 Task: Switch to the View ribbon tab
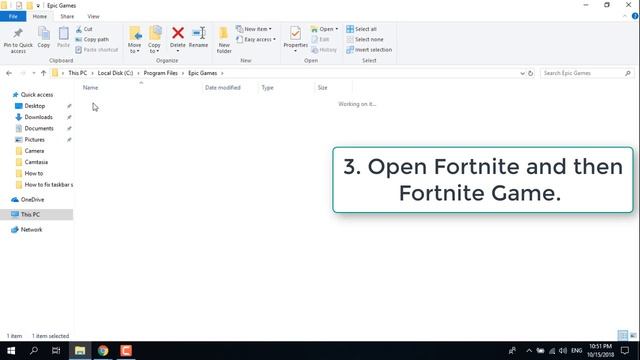[x=93, y=16]
